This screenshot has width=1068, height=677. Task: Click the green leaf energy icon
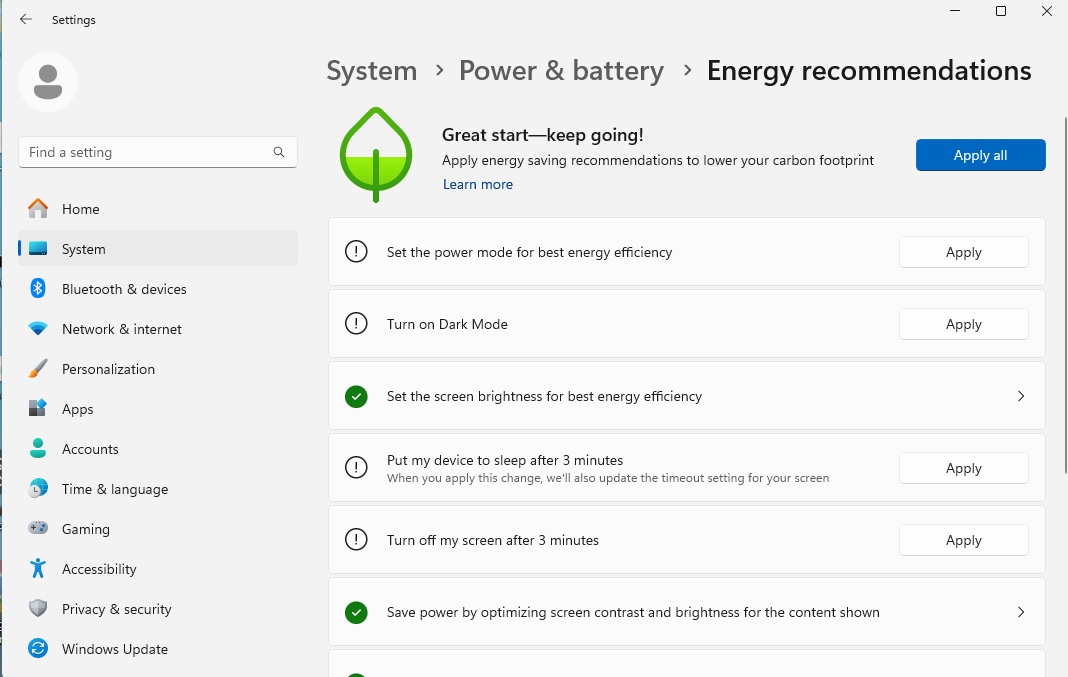[376, 155]
